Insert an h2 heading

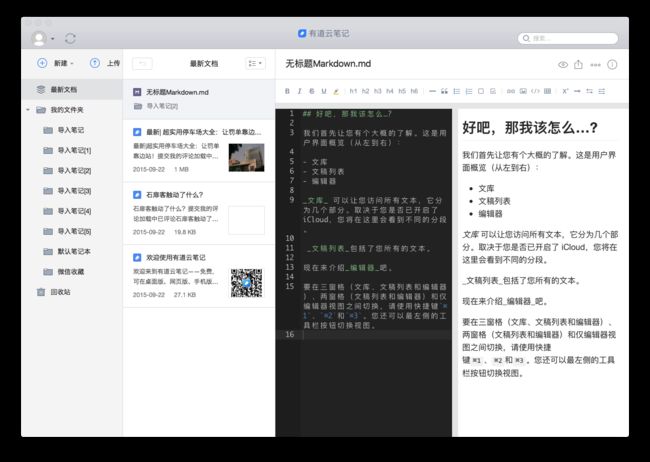pyautogui.click(x=365, y=91)
